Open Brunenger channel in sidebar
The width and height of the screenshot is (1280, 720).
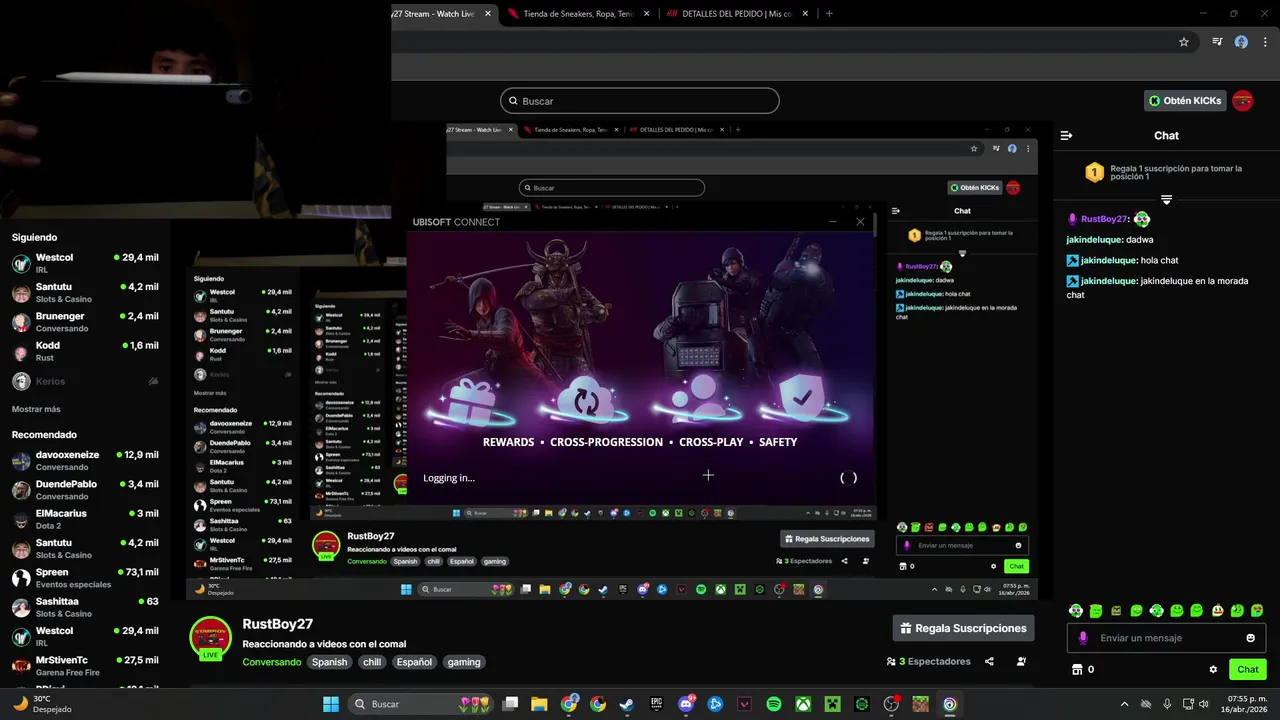85,322
